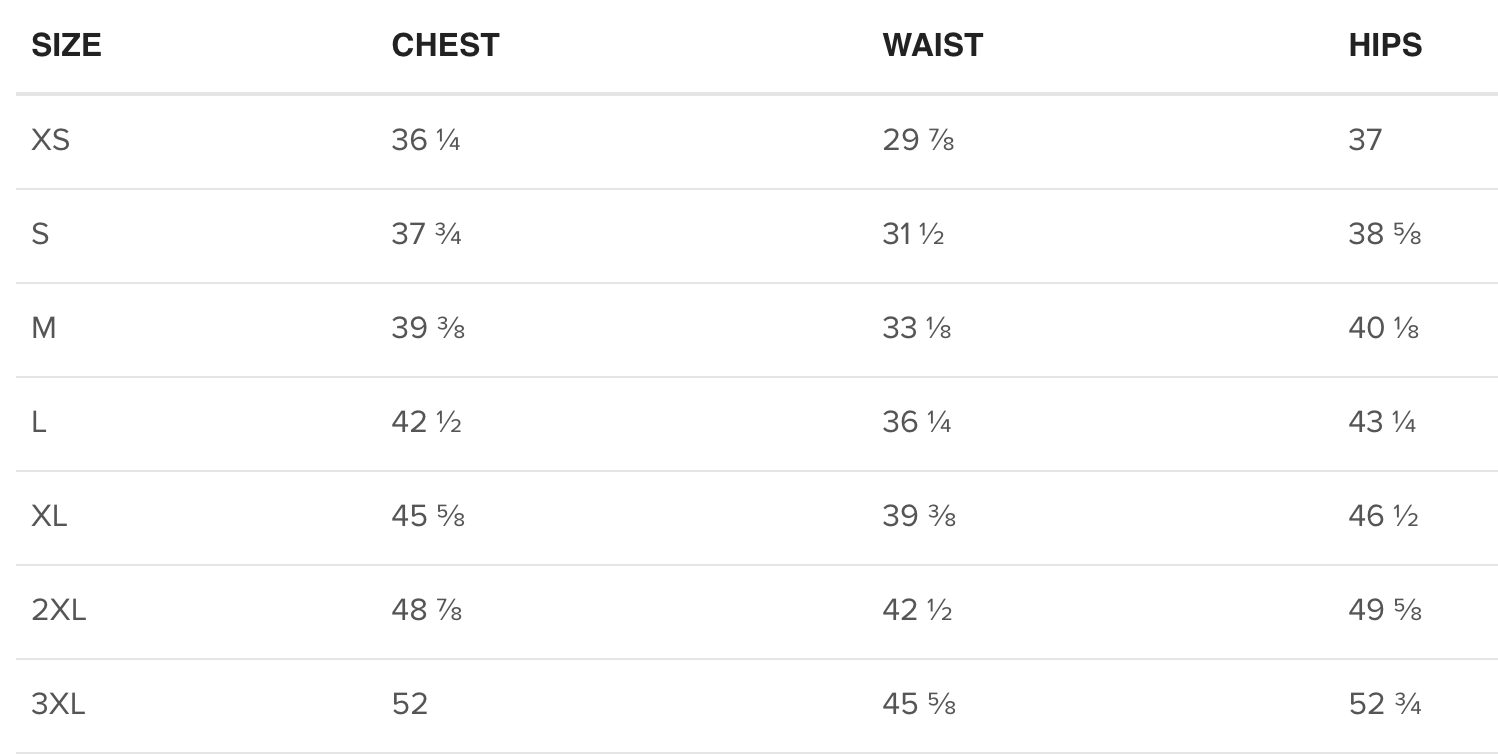Click the XS hips value 37

click(1365, 140)
